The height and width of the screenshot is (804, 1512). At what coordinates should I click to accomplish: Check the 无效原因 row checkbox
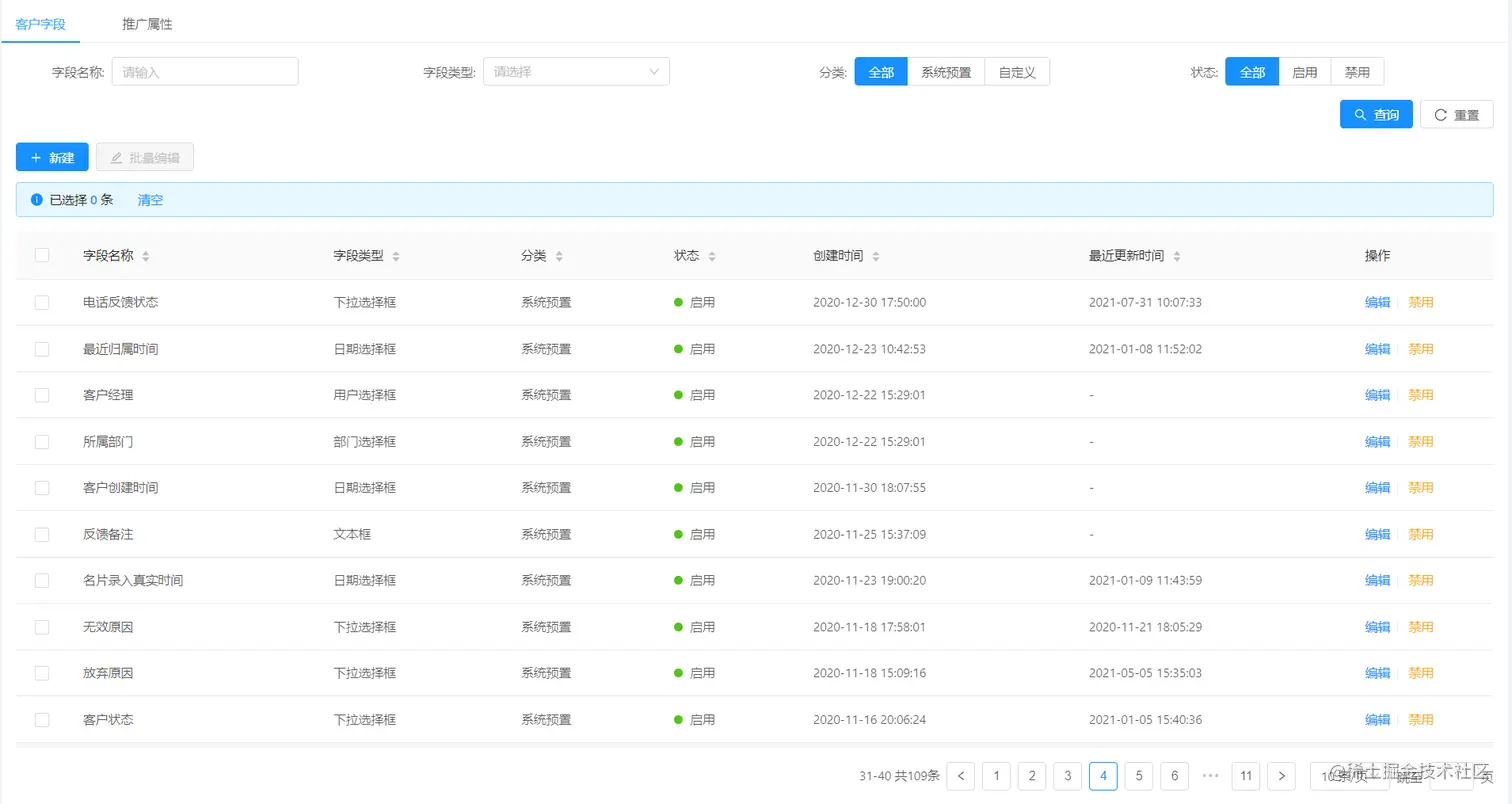42,627
